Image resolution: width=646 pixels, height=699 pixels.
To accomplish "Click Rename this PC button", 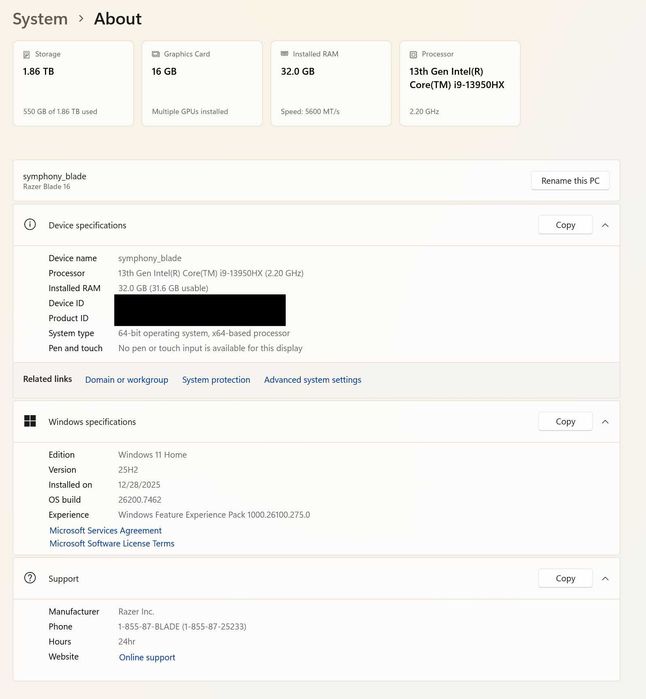I will pos(570,181).
